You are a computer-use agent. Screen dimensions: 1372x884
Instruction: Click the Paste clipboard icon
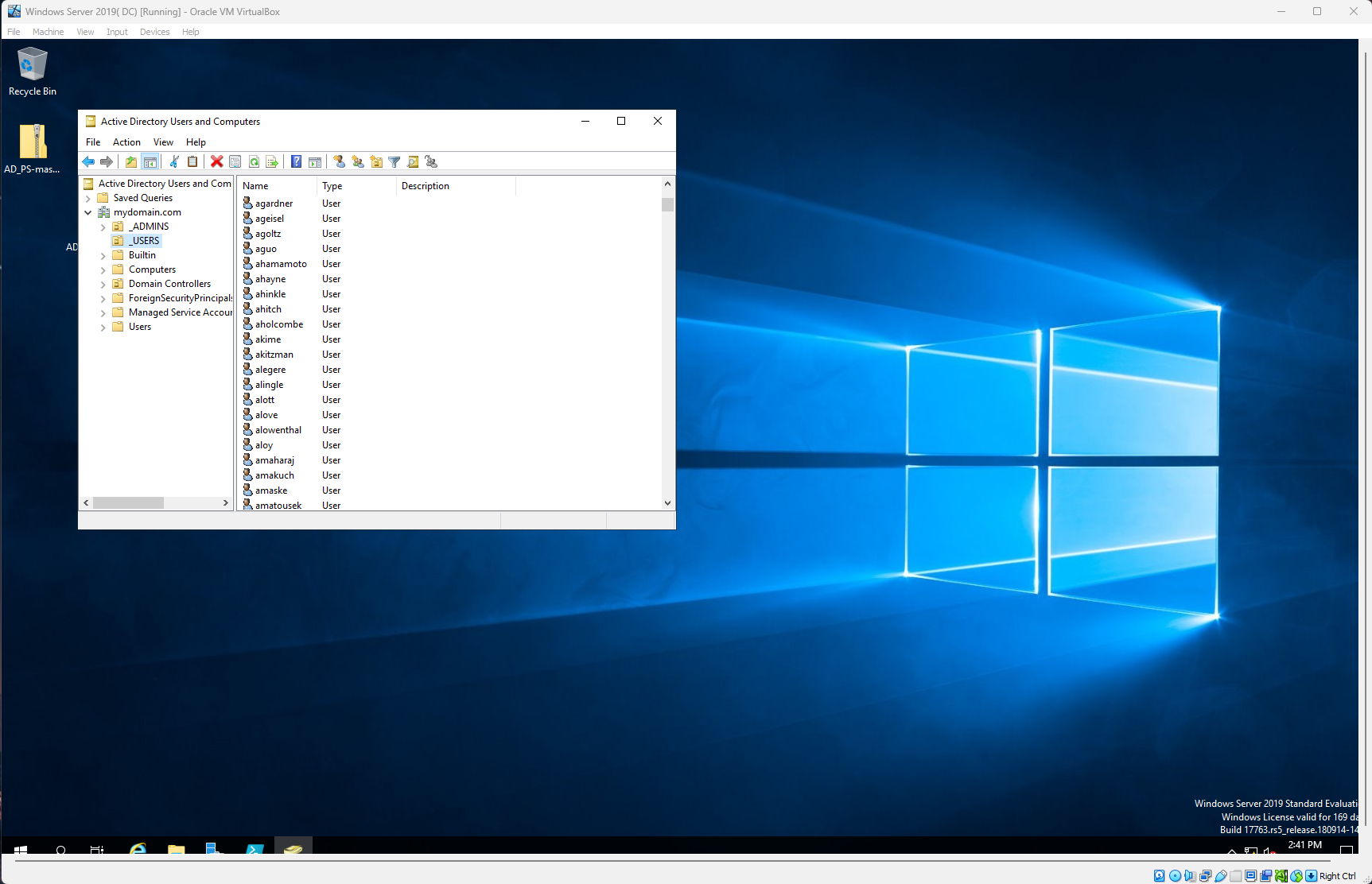192,162
